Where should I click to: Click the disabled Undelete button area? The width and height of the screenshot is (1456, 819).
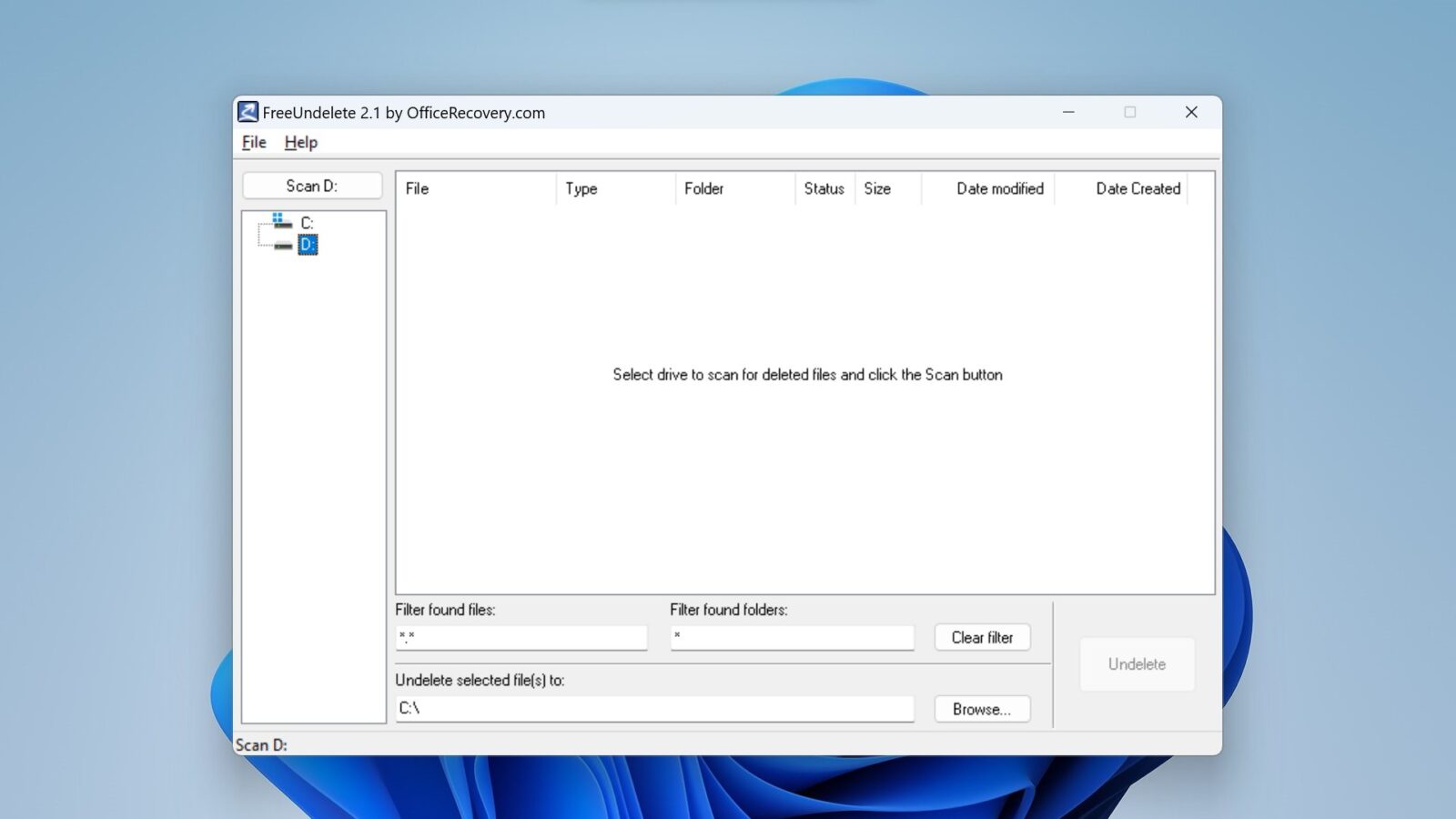coord(1137,664)
